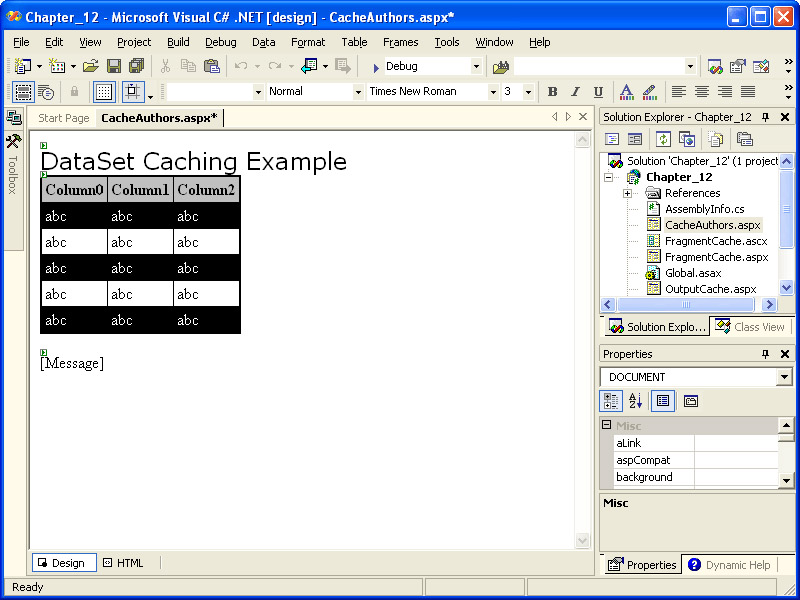Toggle Bold formatting
The image size is (800, 600).
[552, 92]
